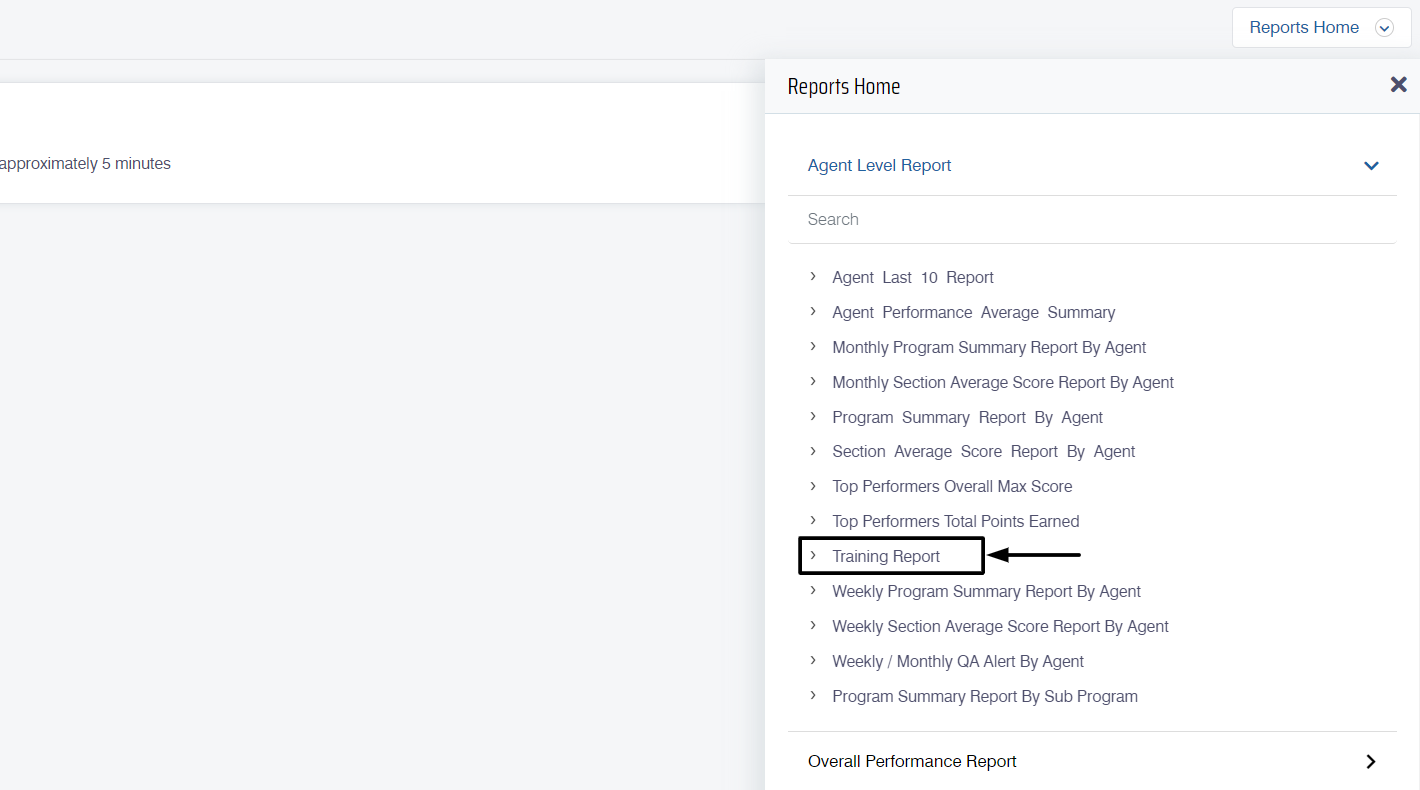Click chevron beside Training Report
Viewport: 1420px width, 790px height.
point(813,555)
